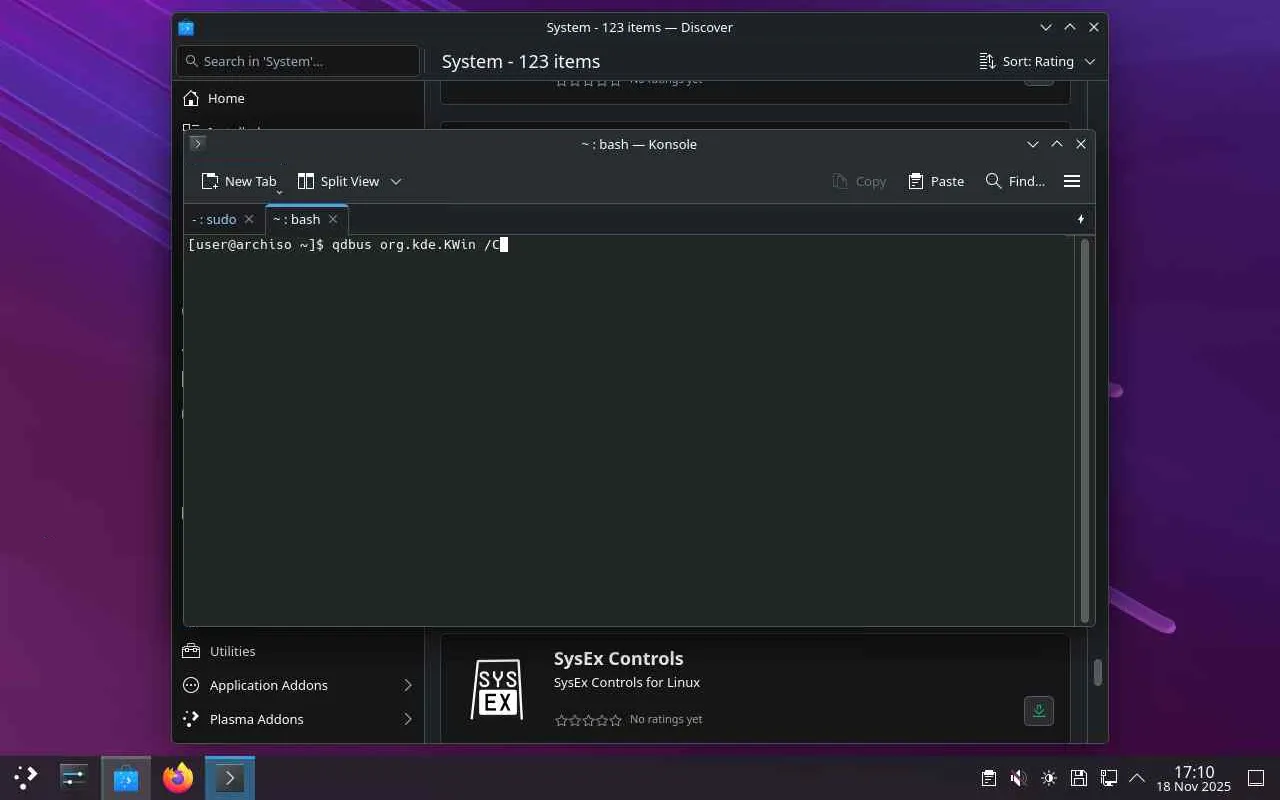This screenshot has height=800, width=1280.
Task: Paste clipboard into the Konsole terminal
Action: (936, 181)
